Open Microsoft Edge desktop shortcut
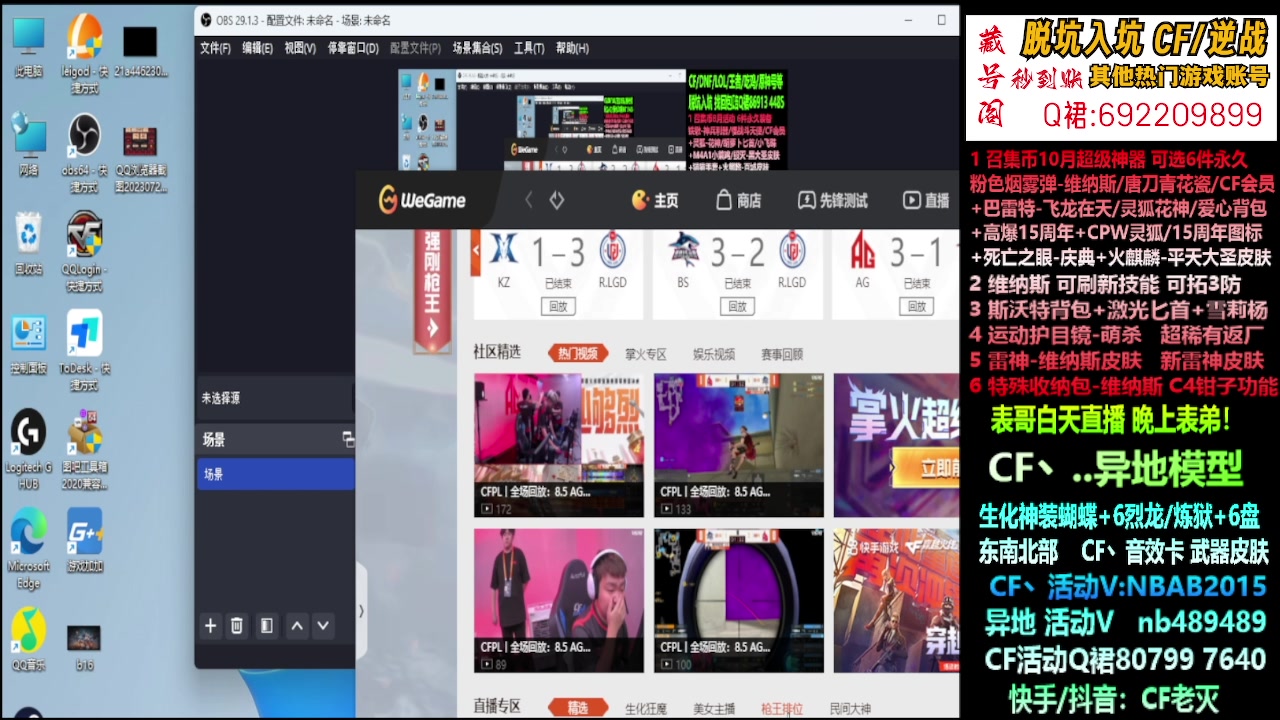Image resolution: width=1280 pixels, height=720 pixels. (x=28, y=549)
